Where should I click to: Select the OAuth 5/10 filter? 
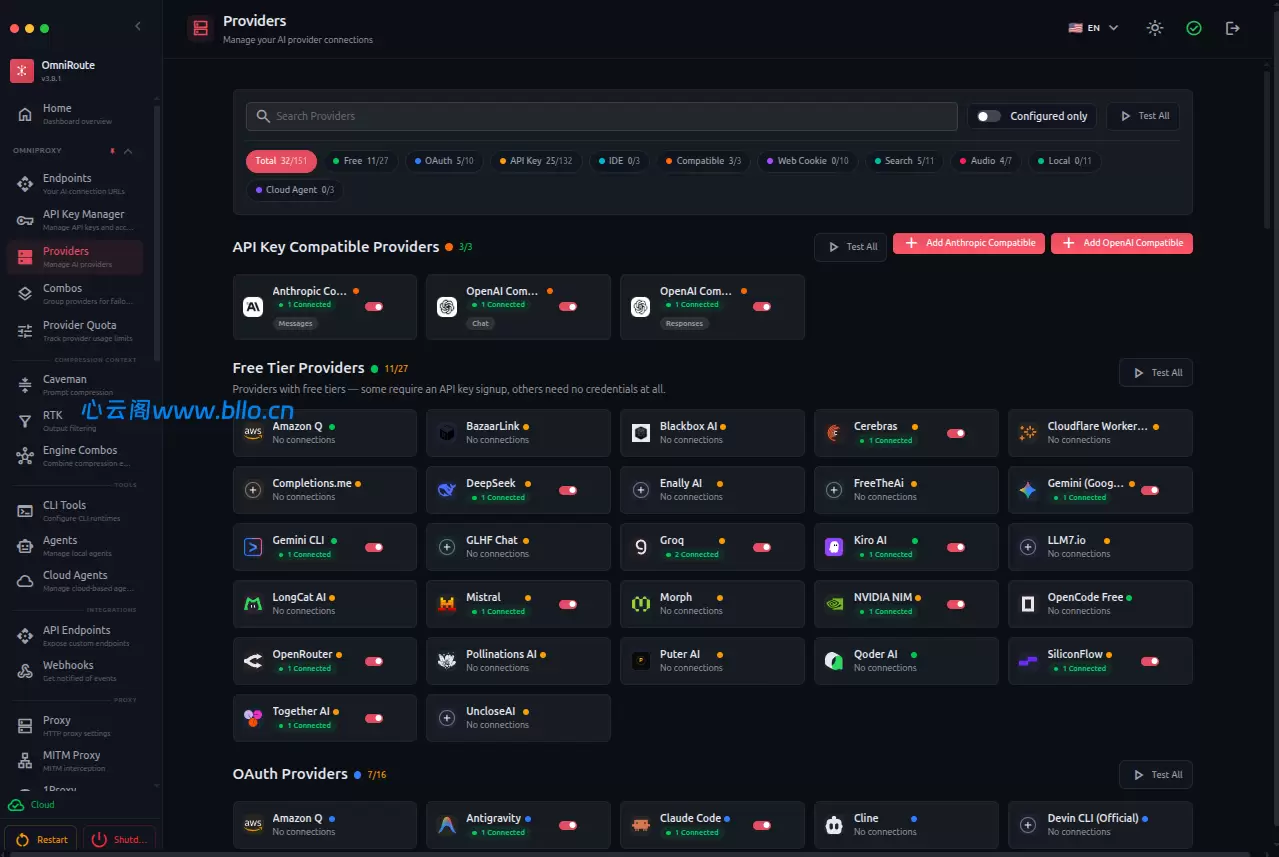point(444,160)
